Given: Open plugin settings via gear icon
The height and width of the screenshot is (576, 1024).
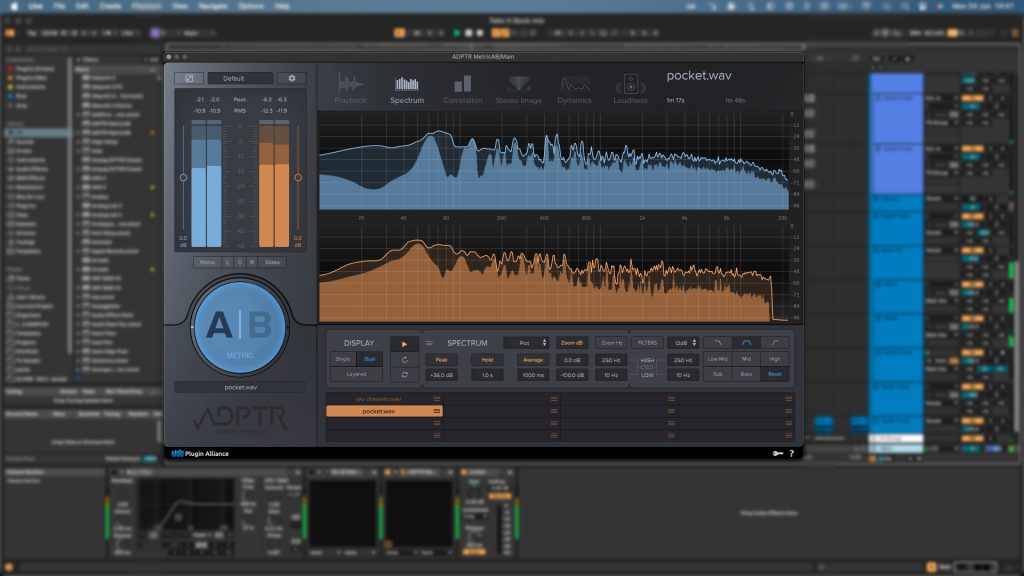Looking at the screenshot, I should click(x=292, y=78).
